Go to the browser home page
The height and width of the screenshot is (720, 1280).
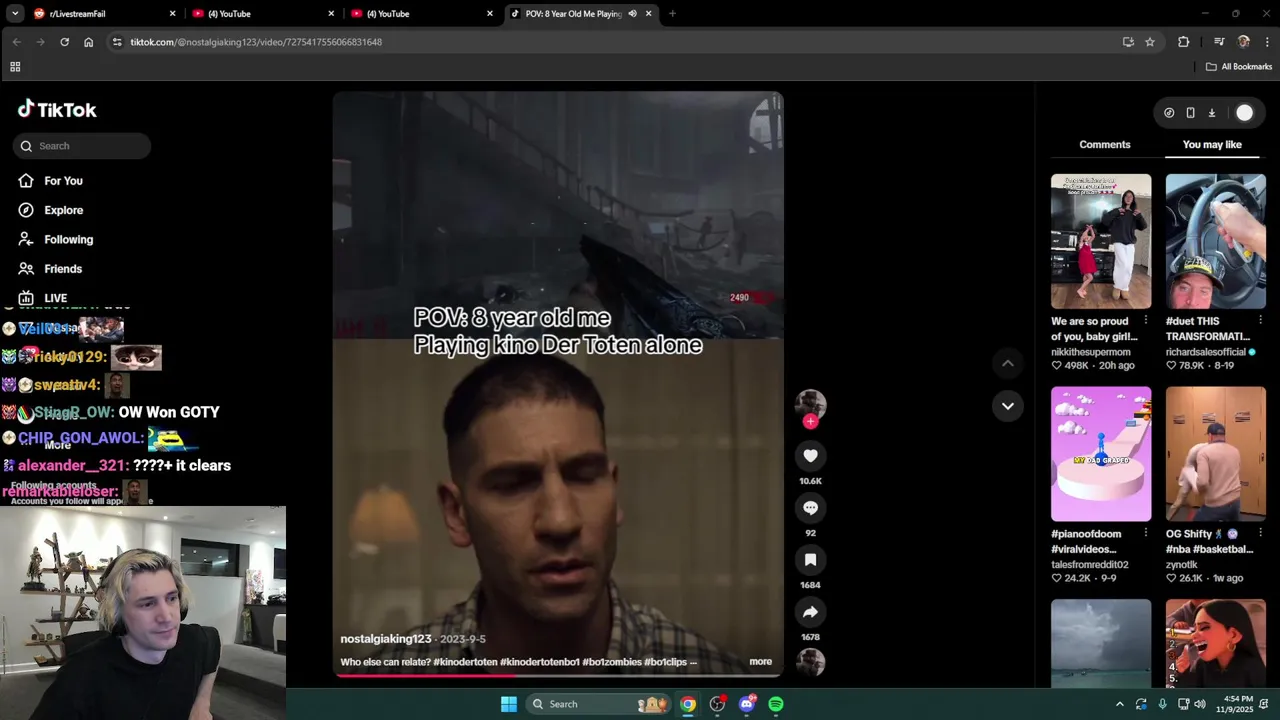point(88,42)
